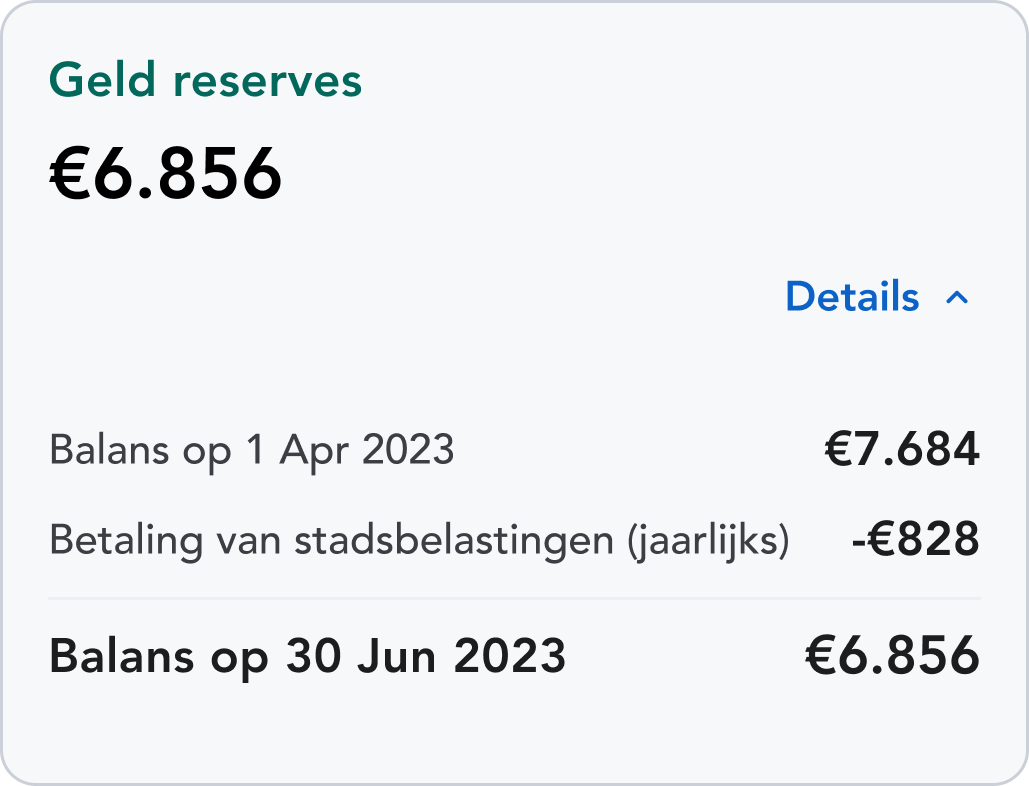Click the minus sign before €828
This screenshot has width=1029, height=786.
[x=860, y=543]
